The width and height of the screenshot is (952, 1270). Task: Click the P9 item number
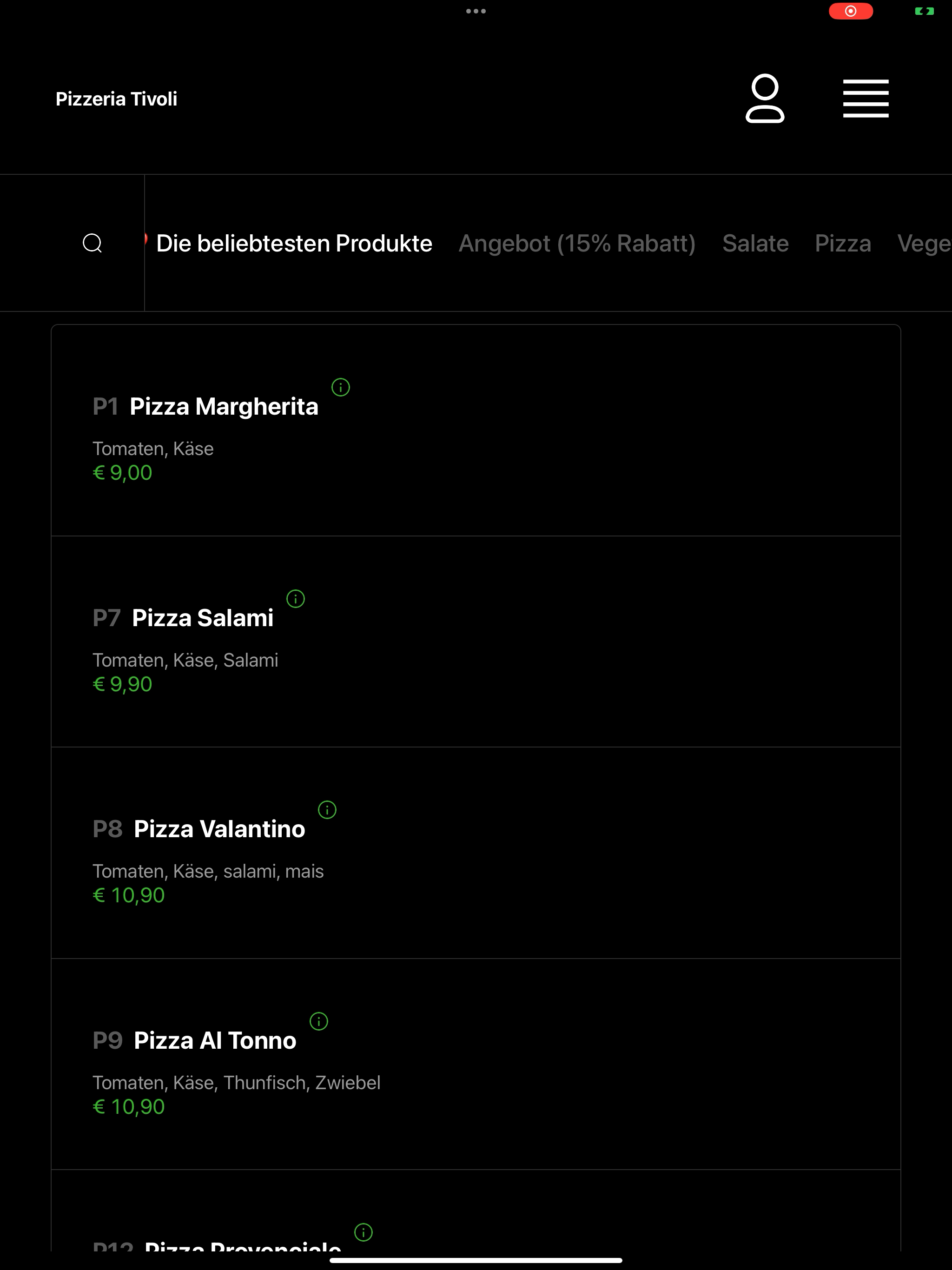click(x=107, y=1040)
